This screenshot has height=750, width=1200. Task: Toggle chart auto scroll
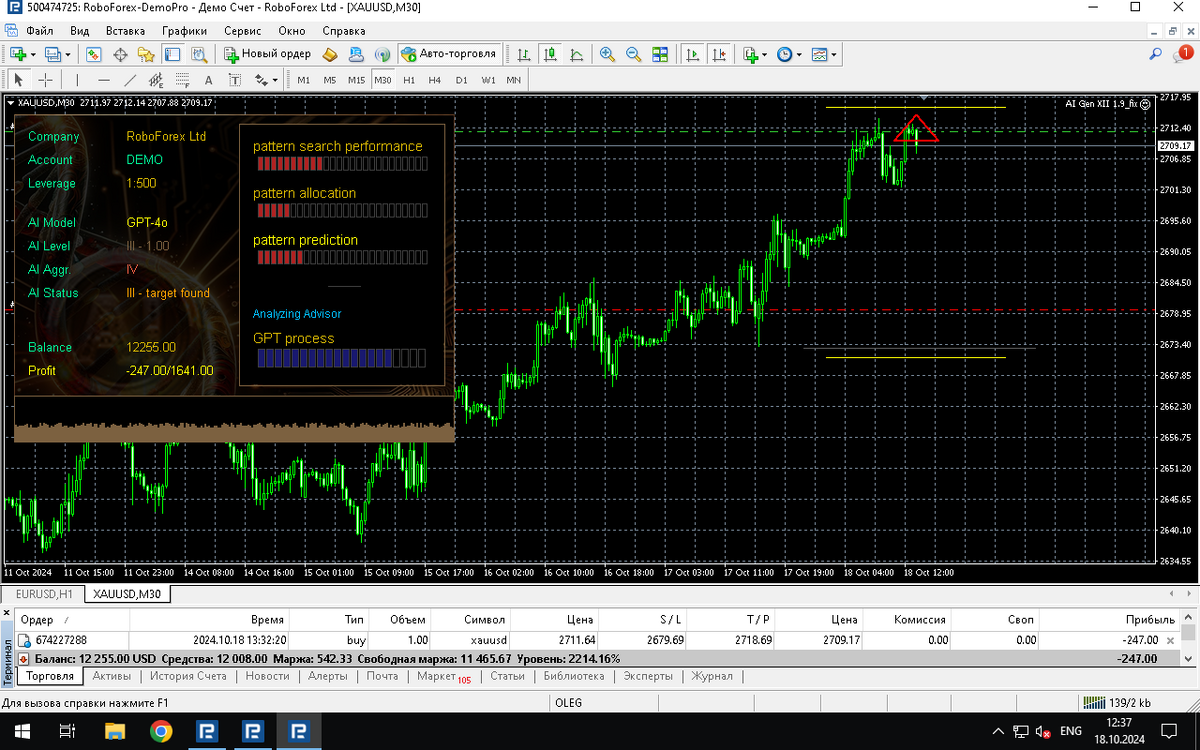coord(690,54)
